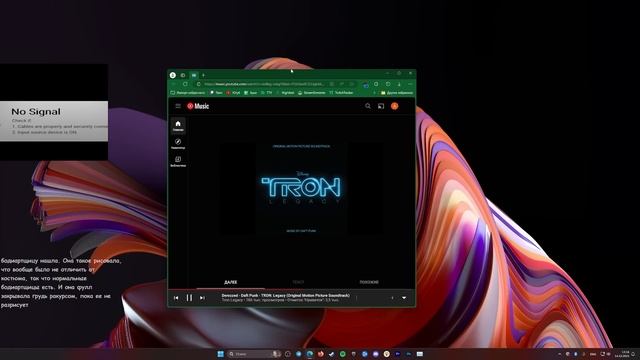Open the Firefox taskbar icon
The width and height of the screenshot is (640, 360).
(x=320, y=354)
